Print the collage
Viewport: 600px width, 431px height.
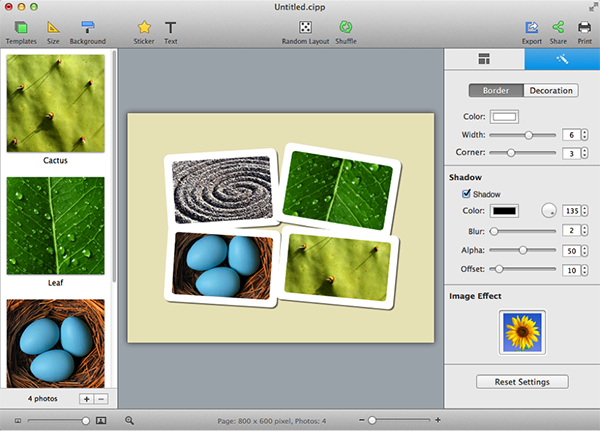[584, 28]
